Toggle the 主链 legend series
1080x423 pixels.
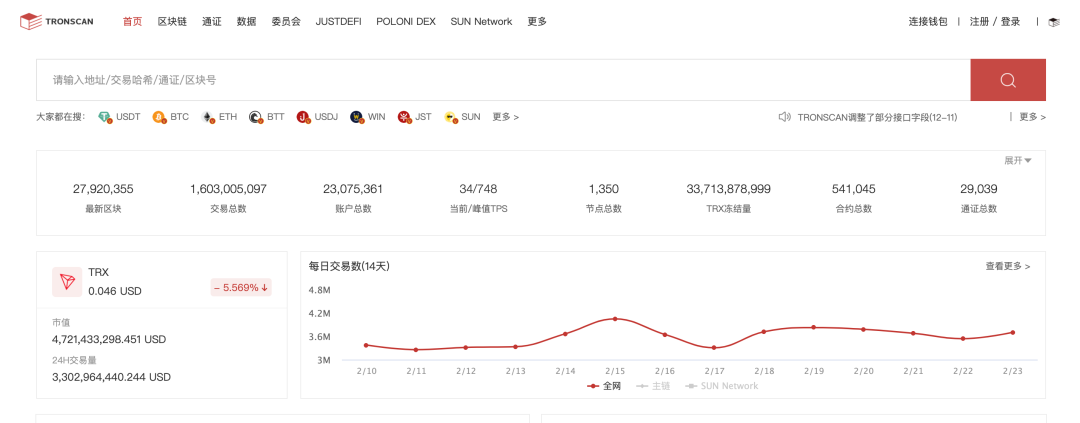tap(652, 386)
